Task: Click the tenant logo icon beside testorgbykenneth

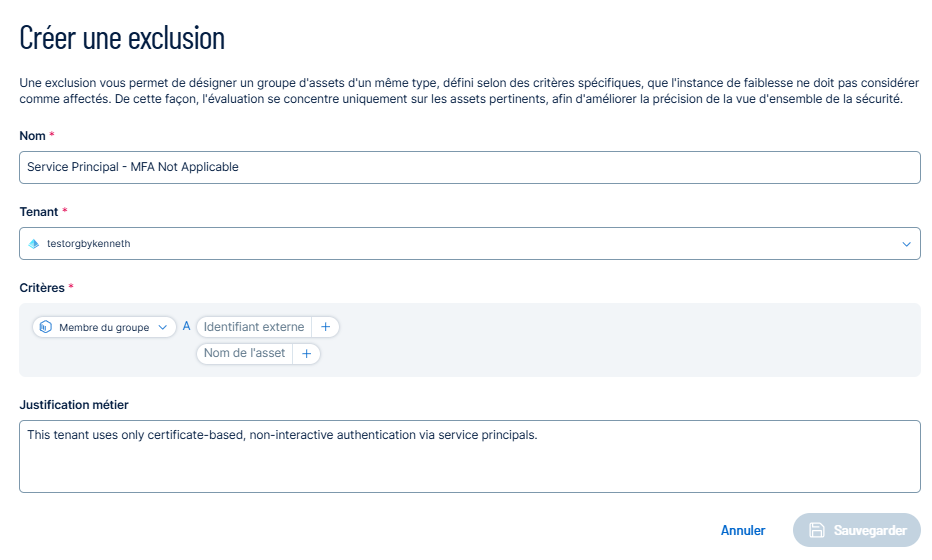Action: [x=34, y=244]
